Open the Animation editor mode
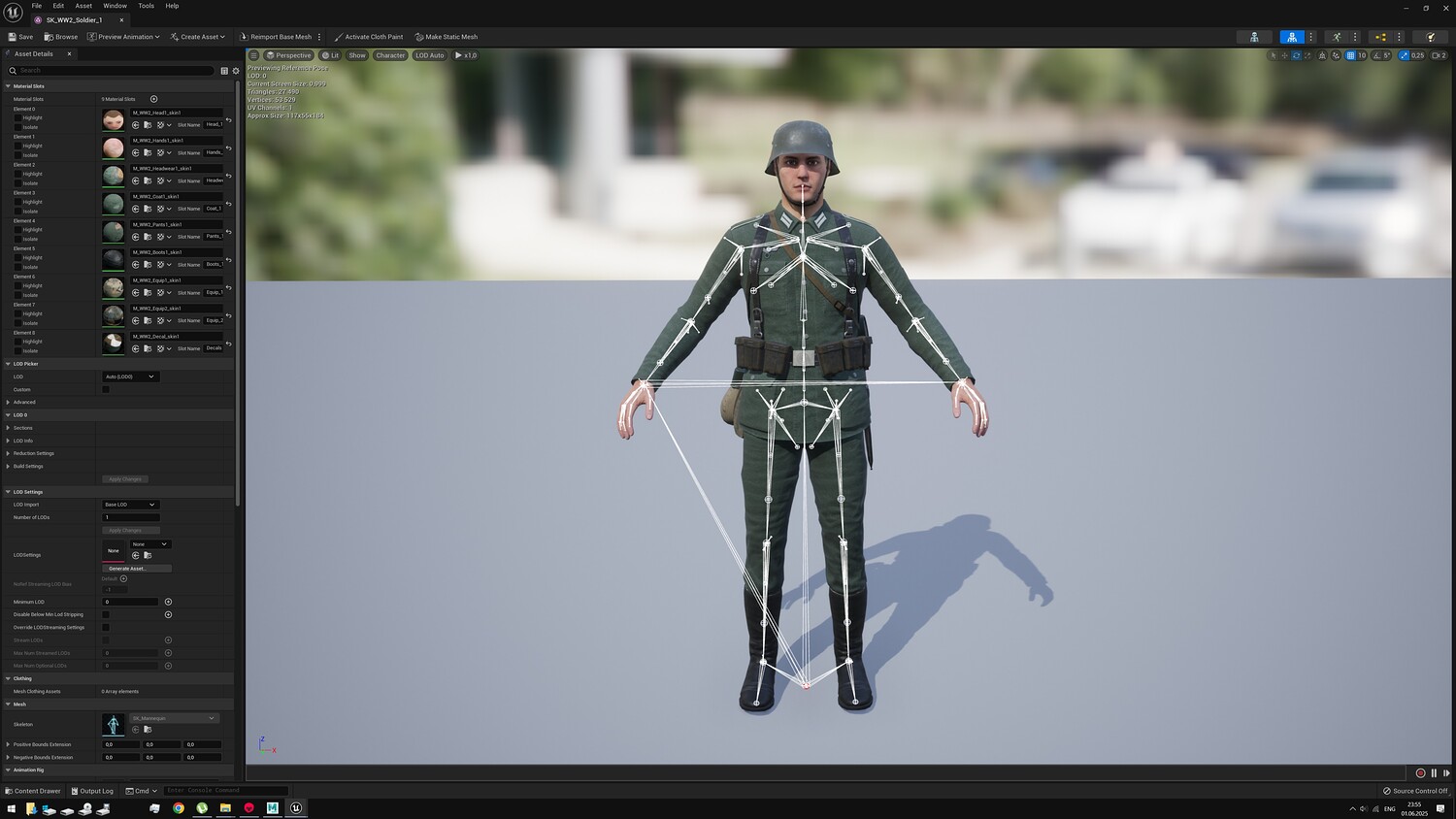The width and height of the screenshot is (1456, 819). 1337,37
